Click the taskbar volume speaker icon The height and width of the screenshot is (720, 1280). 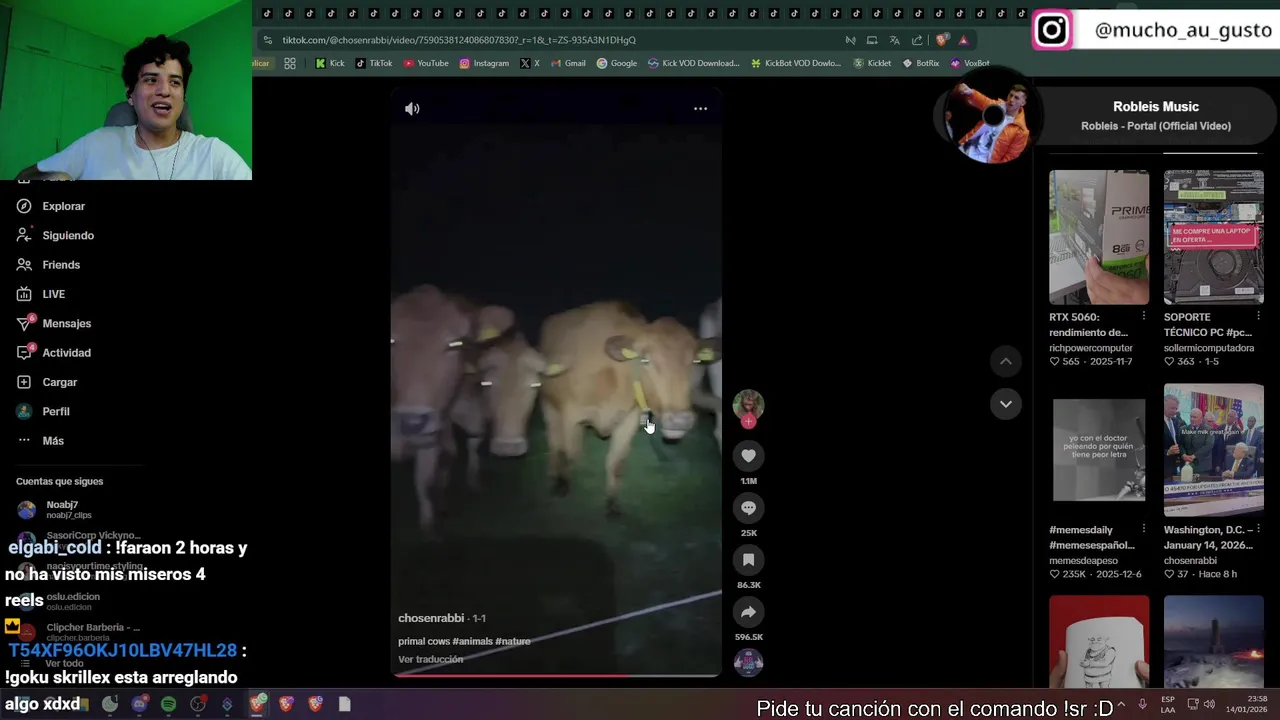(x=1209, y=704)
